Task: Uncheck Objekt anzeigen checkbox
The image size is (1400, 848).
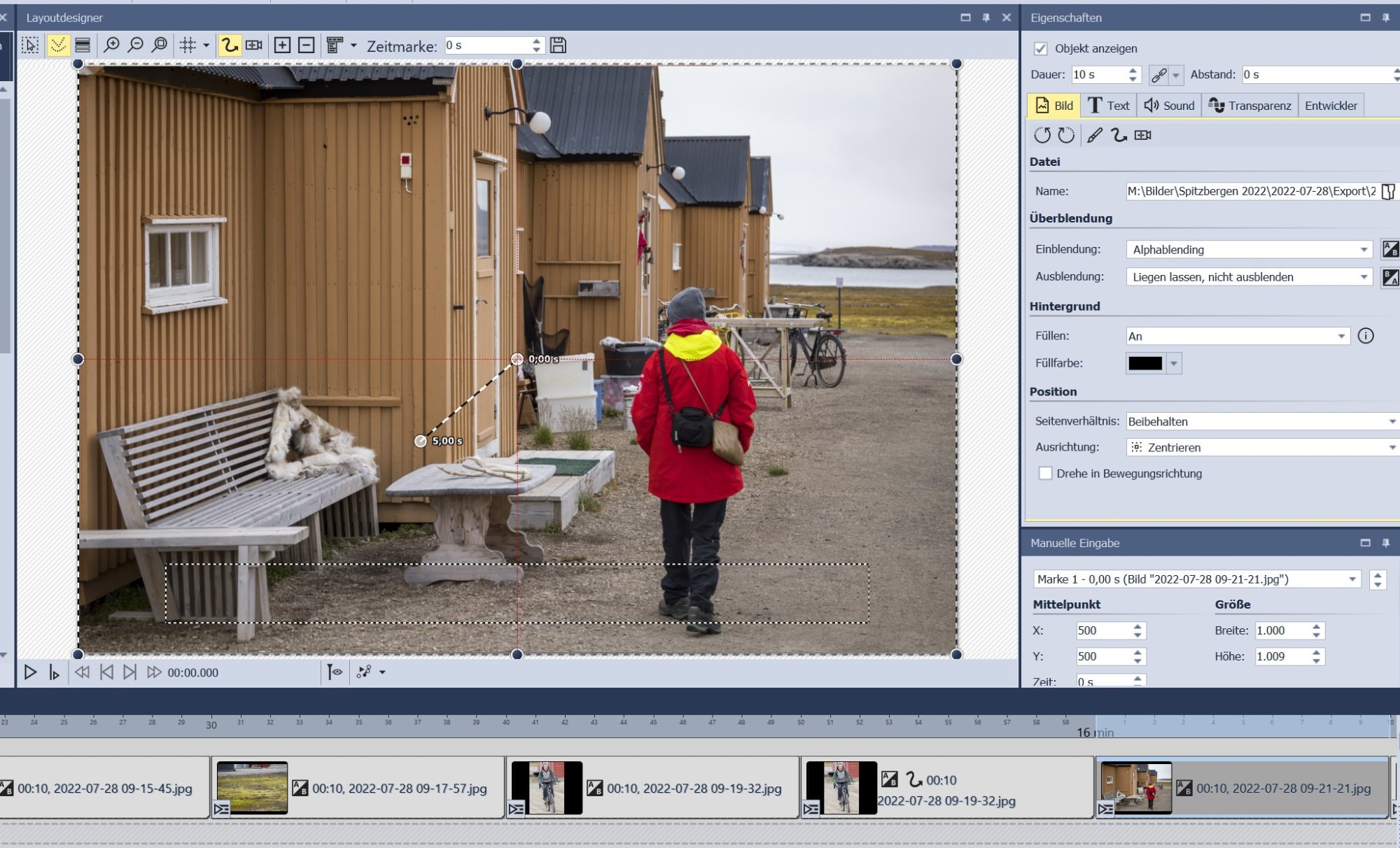Action: point(1040,48)
